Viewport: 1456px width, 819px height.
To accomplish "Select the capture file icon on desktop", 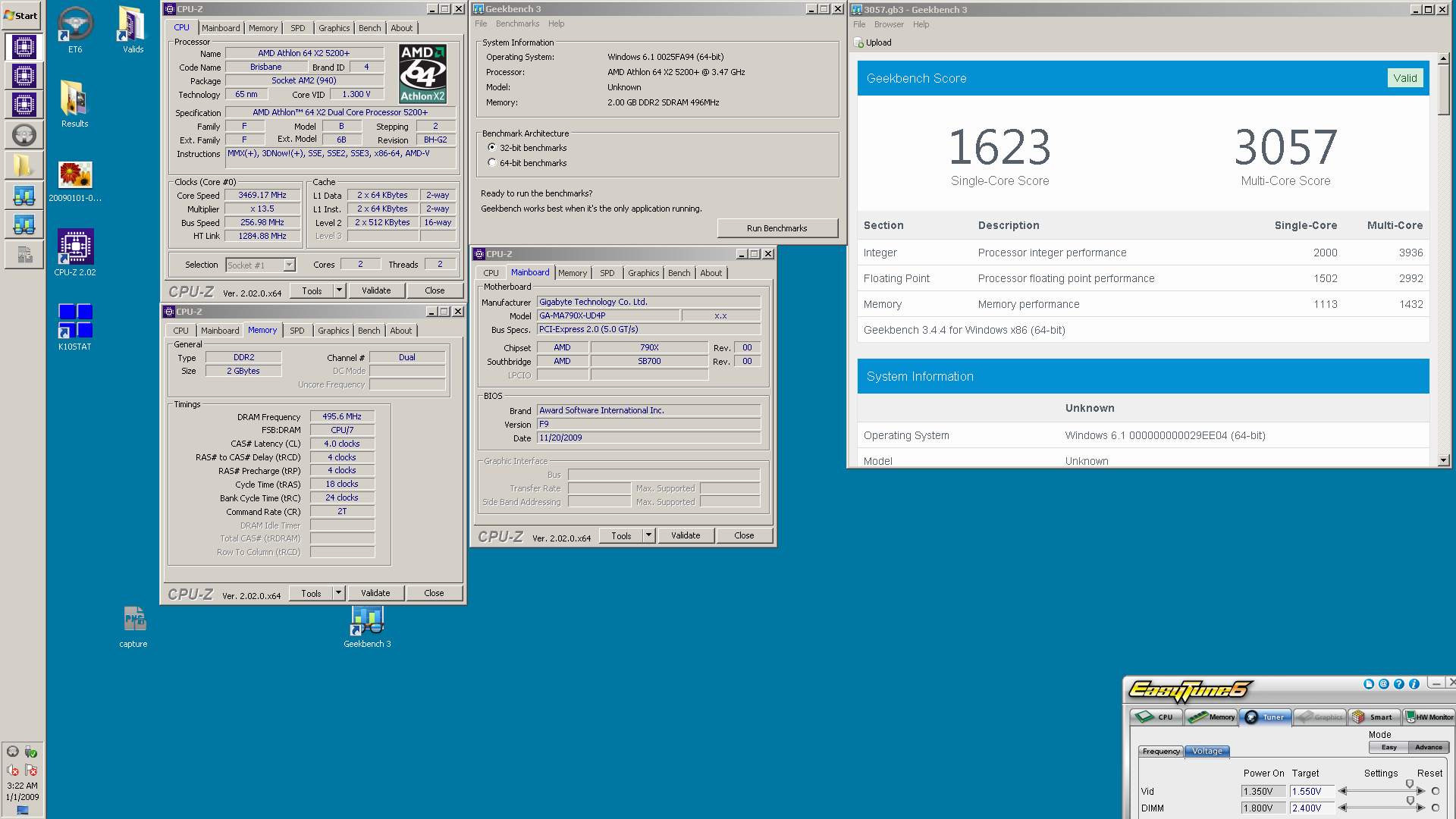I will 133,626.
